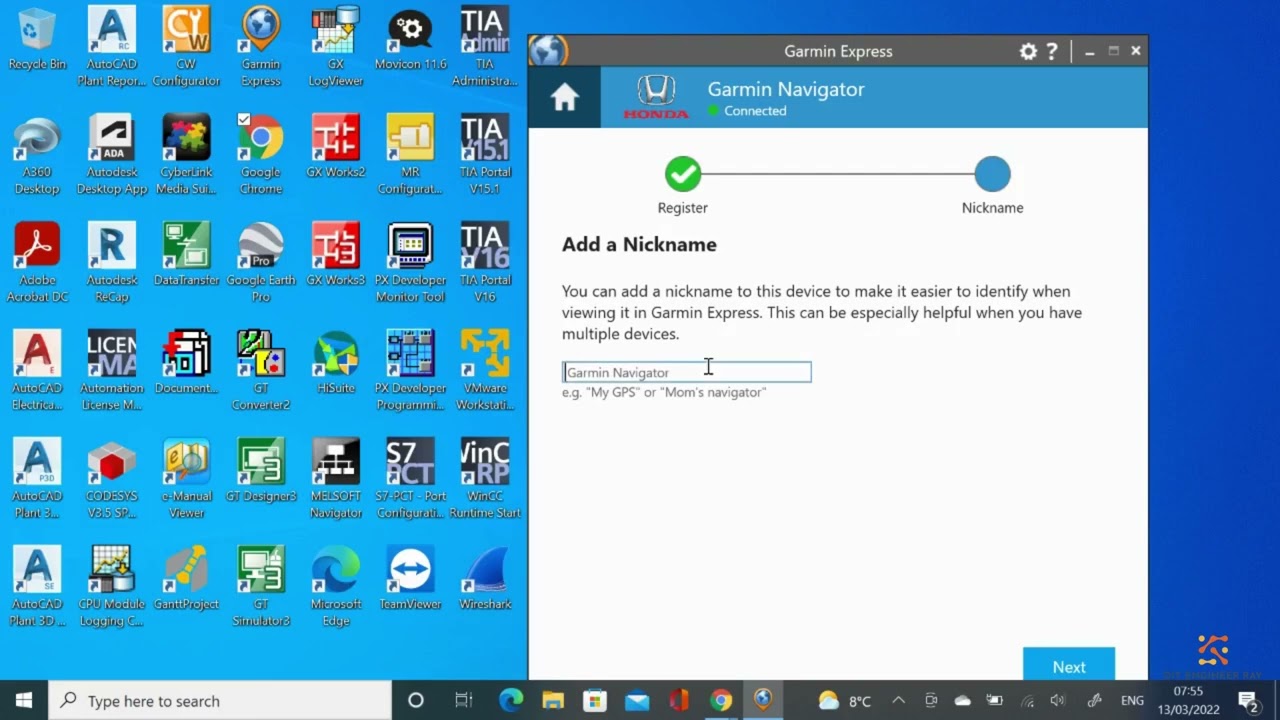Click inside the nickname text field
Image resolution: width=1280 pixels, height=720 pixels.
tap(686, 372)
